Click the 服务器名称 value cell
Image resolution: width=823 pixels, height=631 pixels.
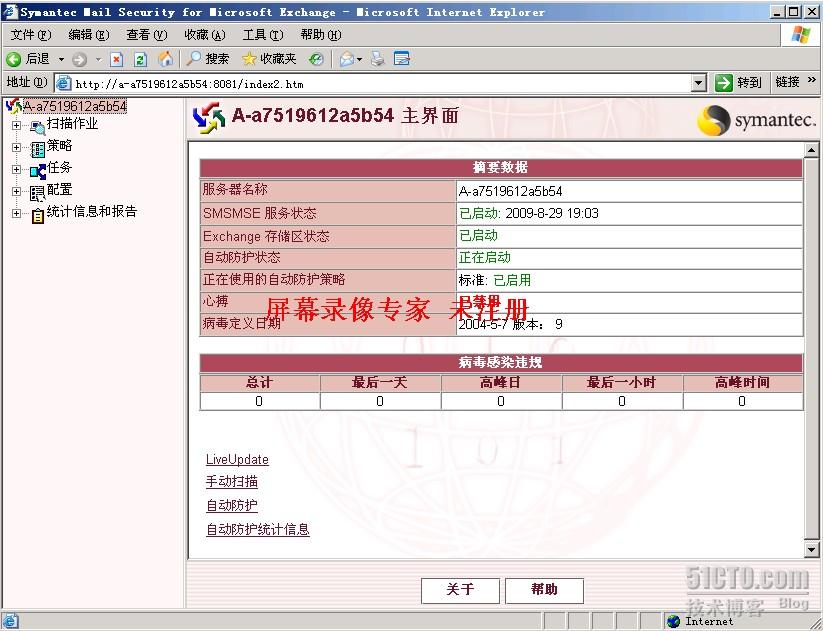tap(629, 191)
